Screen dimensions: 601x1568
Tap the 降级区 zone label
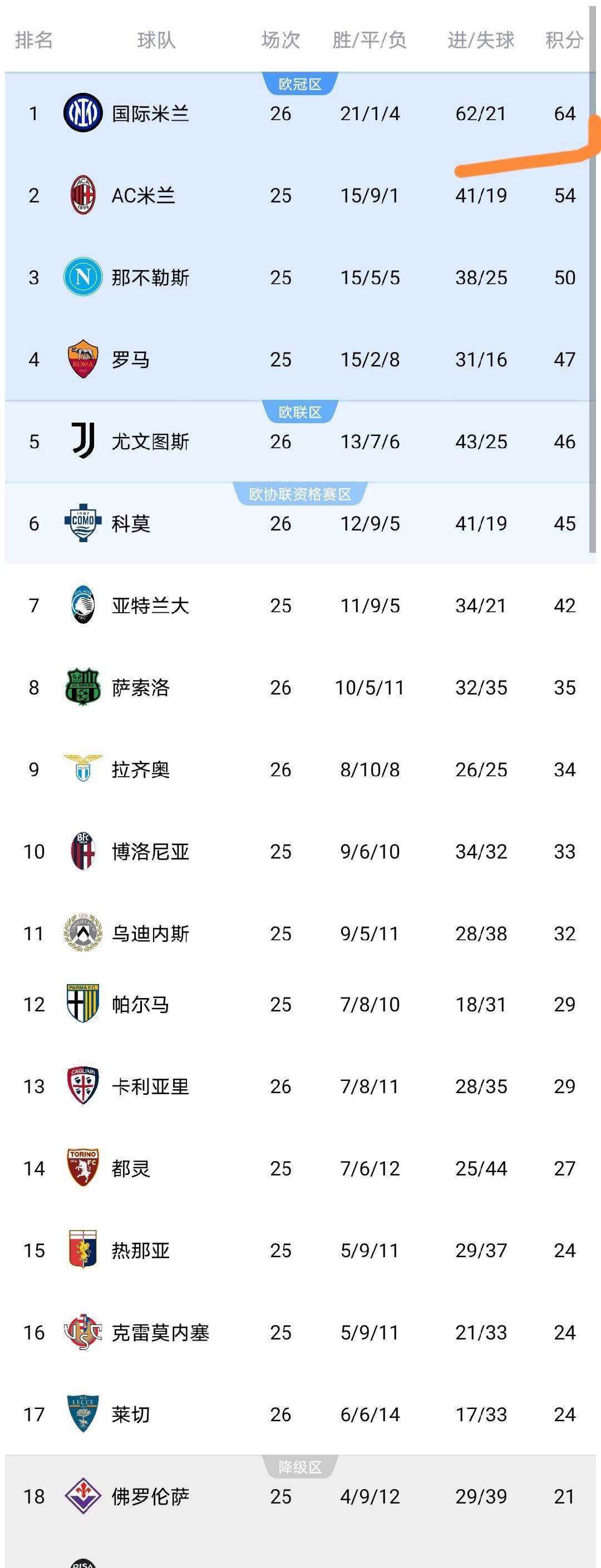(299, 1467)
